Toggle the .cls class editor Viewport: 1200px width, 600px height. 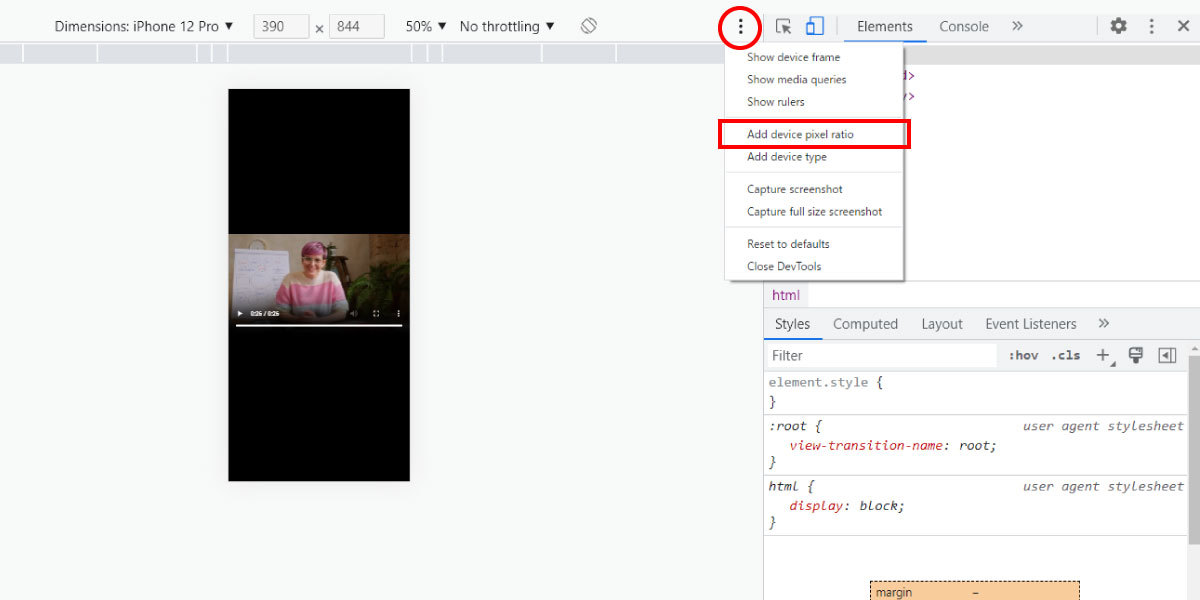point(1066,355)
